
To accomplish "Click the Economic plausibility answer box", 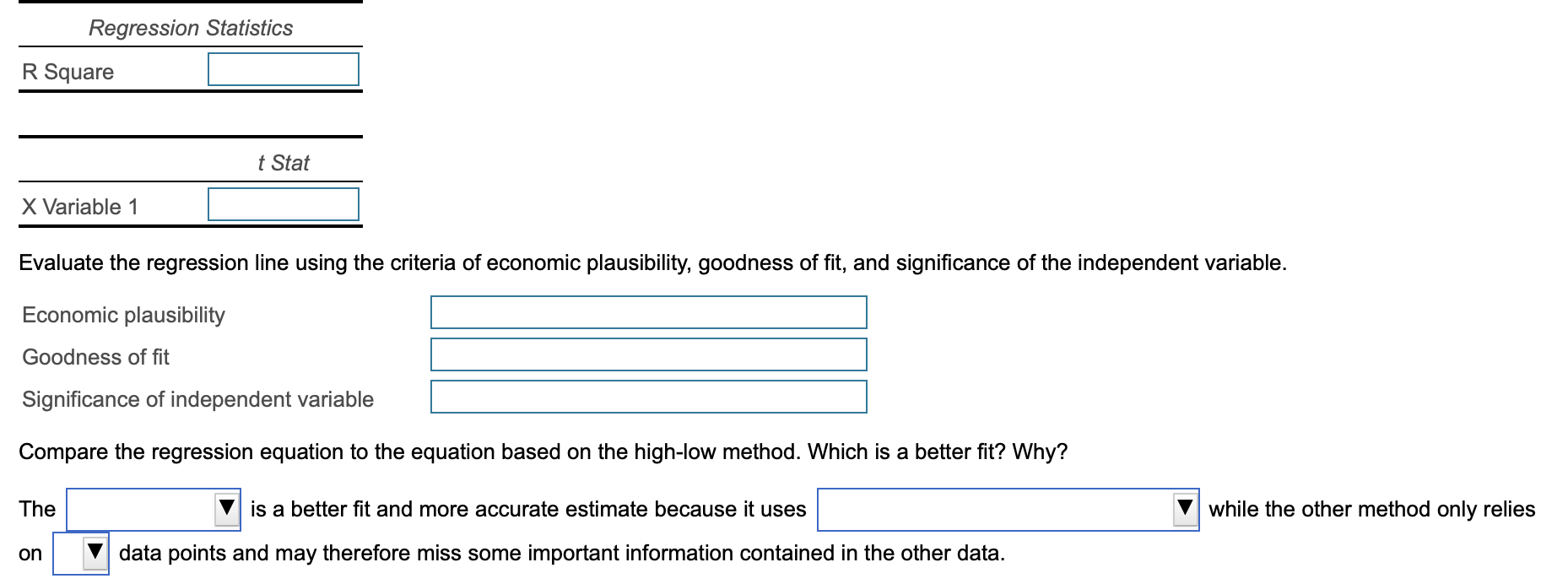I will click(649, 312).
